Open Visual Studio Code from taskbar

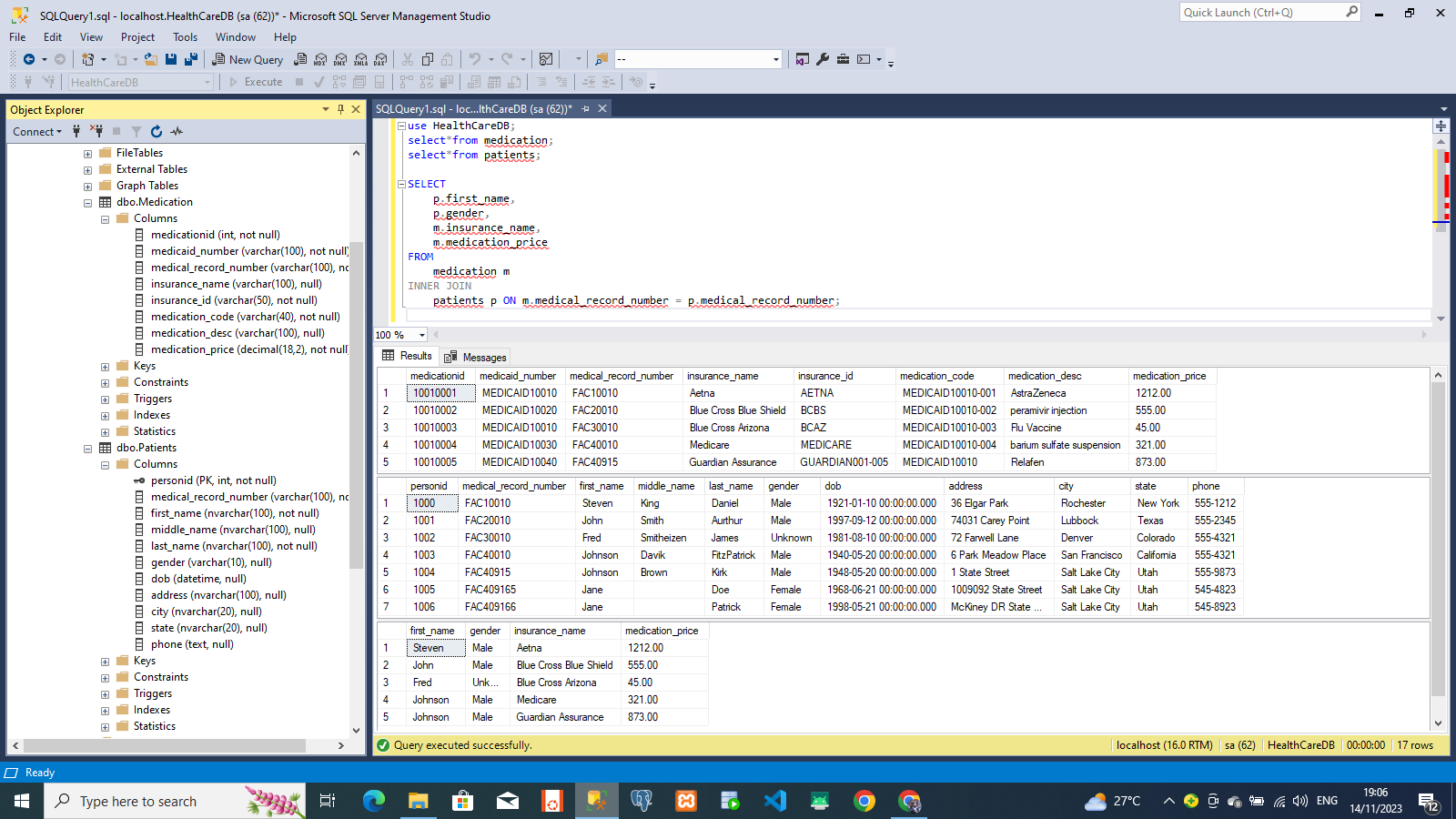point(775,801)
